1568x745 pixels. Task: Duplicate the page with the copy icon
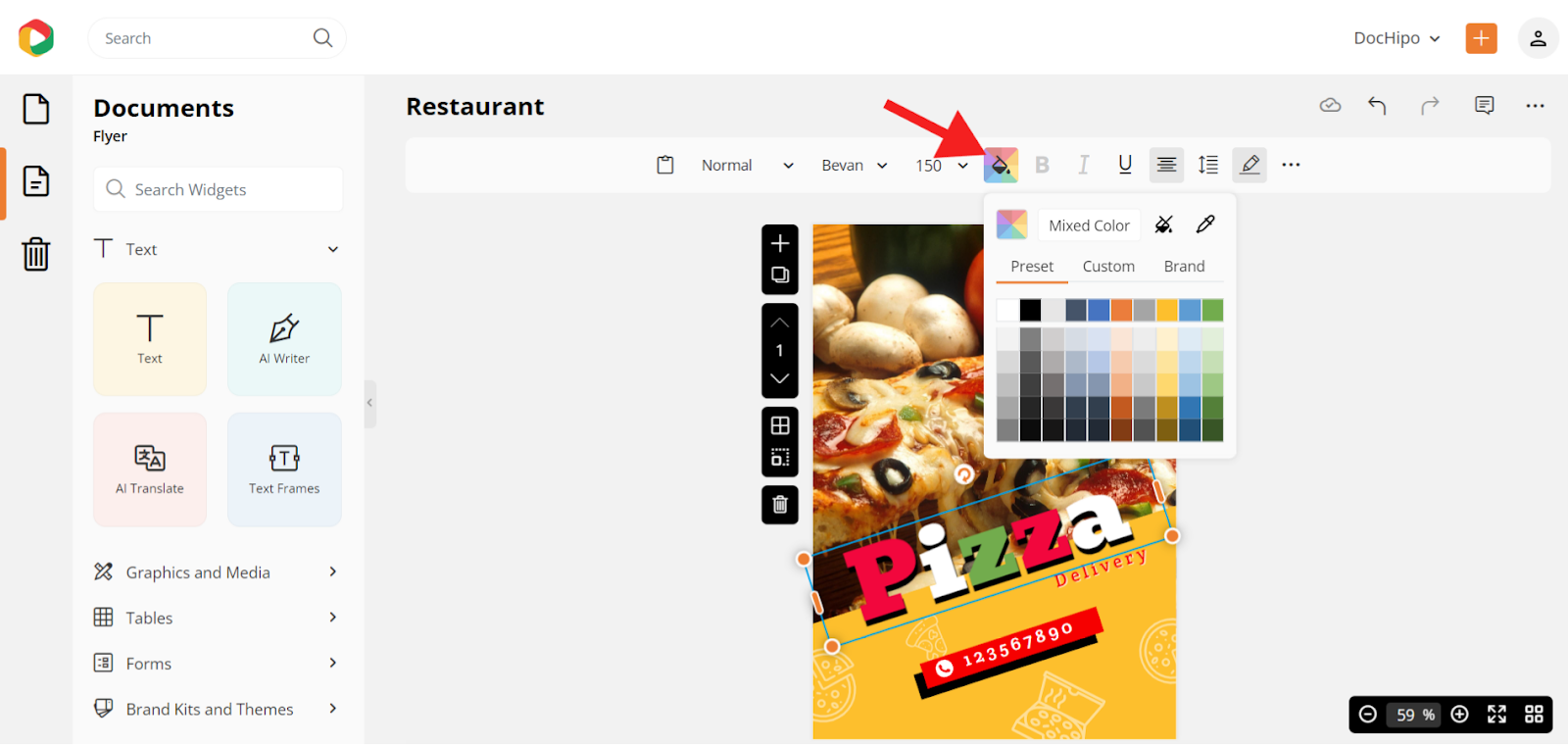point(780,275)
